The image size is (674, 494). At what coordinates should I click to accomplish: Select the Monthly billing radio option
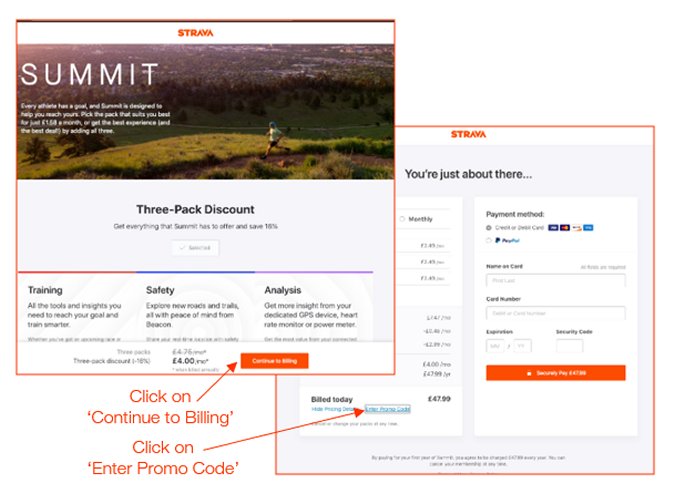(402, 219)
